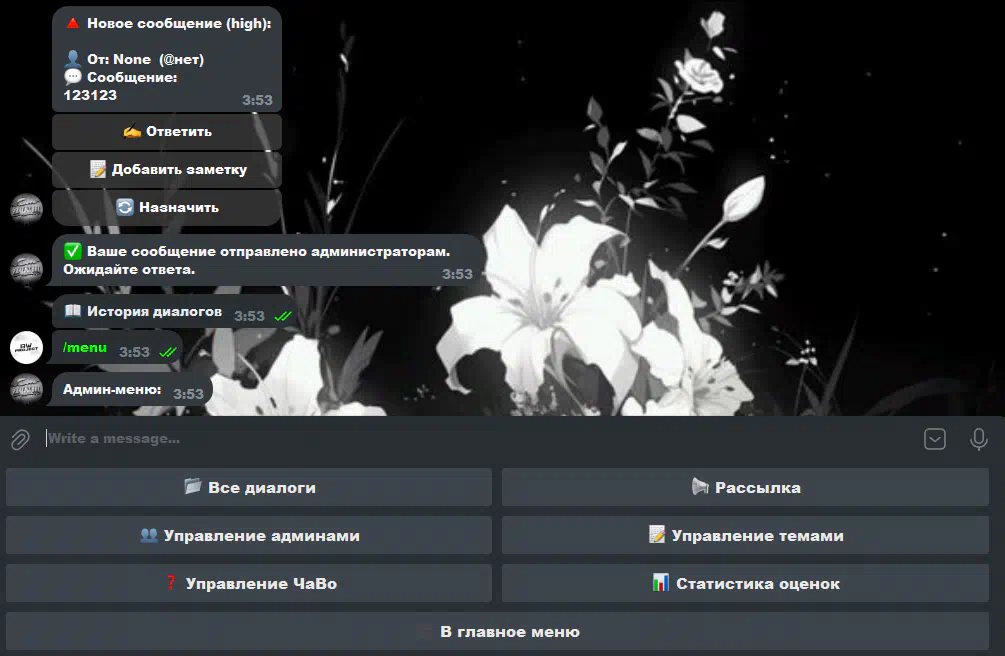Click the /menu command link

(x=85, y=348)
